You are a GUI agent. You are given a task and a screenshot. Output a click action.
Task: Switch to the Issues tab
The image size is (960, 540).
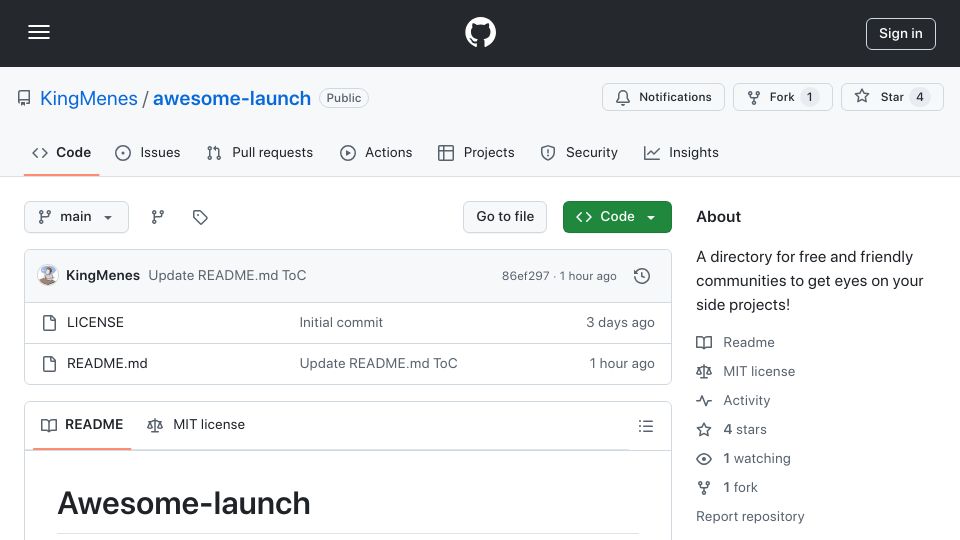coord(148,152)
